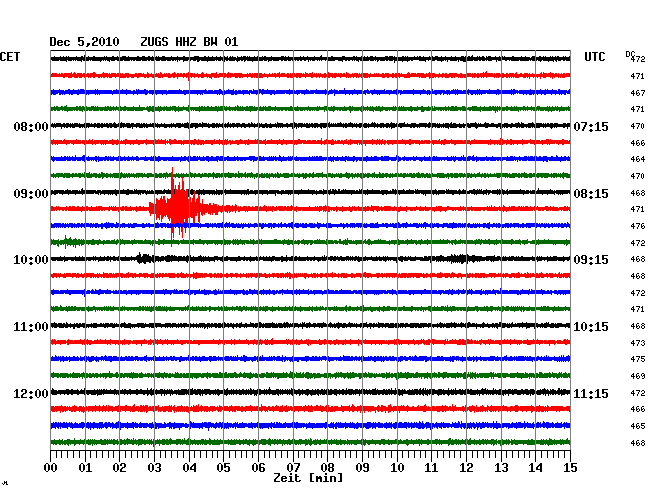Viewport: 650px width, 494px height.
Task: Select the DC value 464
Action: pyautogui.click(x=638, y=159)
